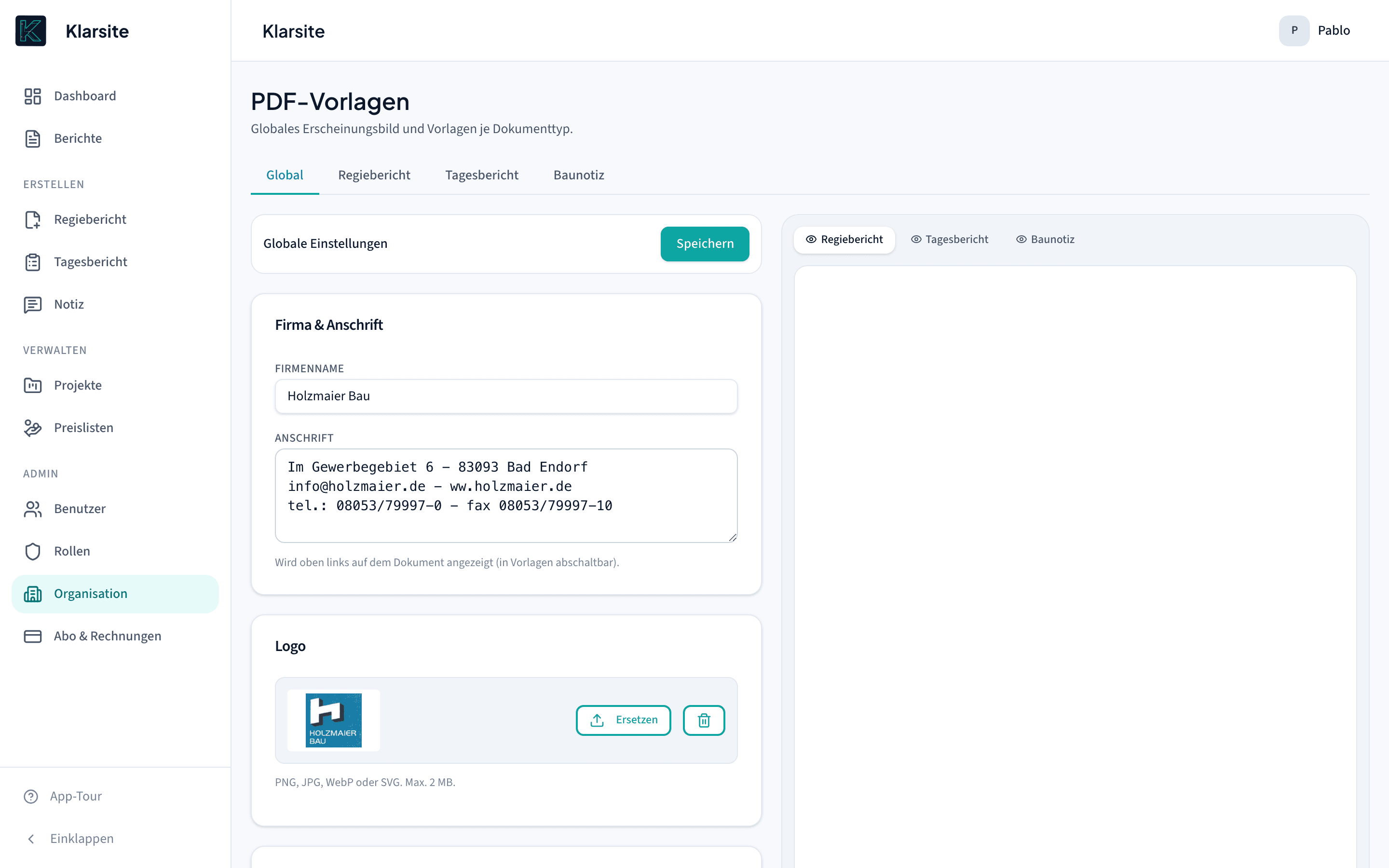Open the Dashboard grid icon
Image resolution: width=1389 pixels, height=868 pixels.
[33, 96]
